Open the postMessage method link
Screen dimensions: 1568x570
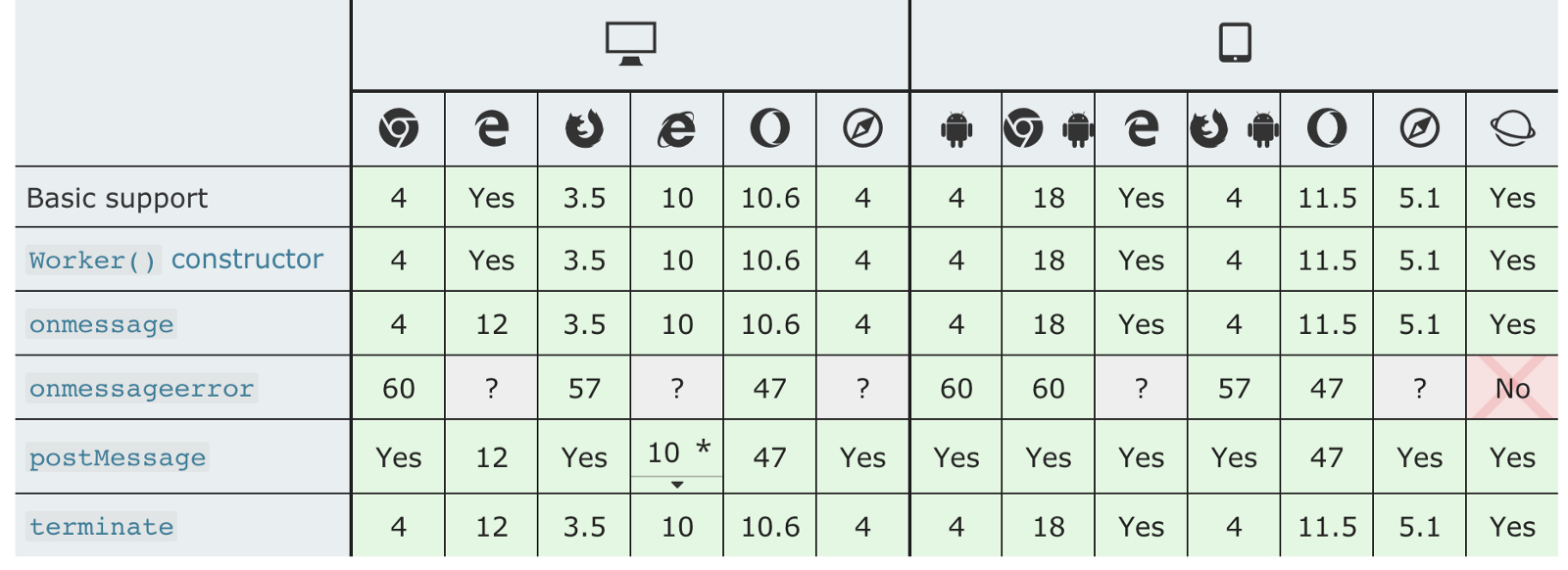118,457
